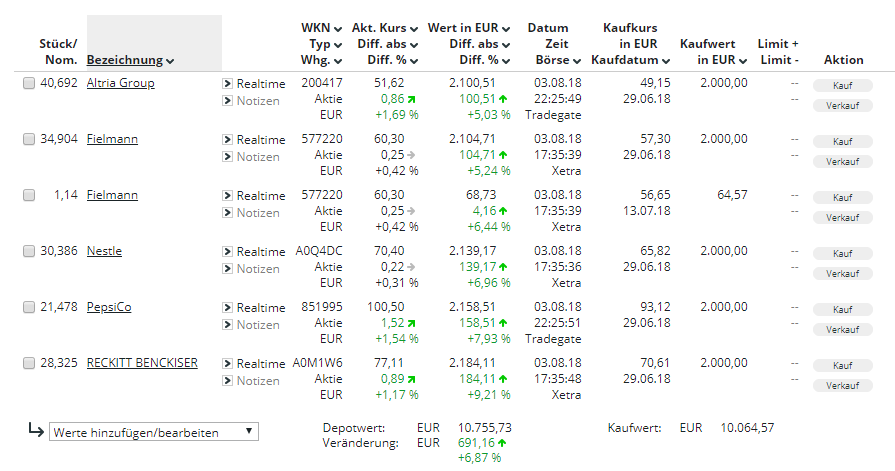Click Verkauf button for PepsiCo
Image resolution: width=895 pixels, height=471 pixels.
[842, 329]
